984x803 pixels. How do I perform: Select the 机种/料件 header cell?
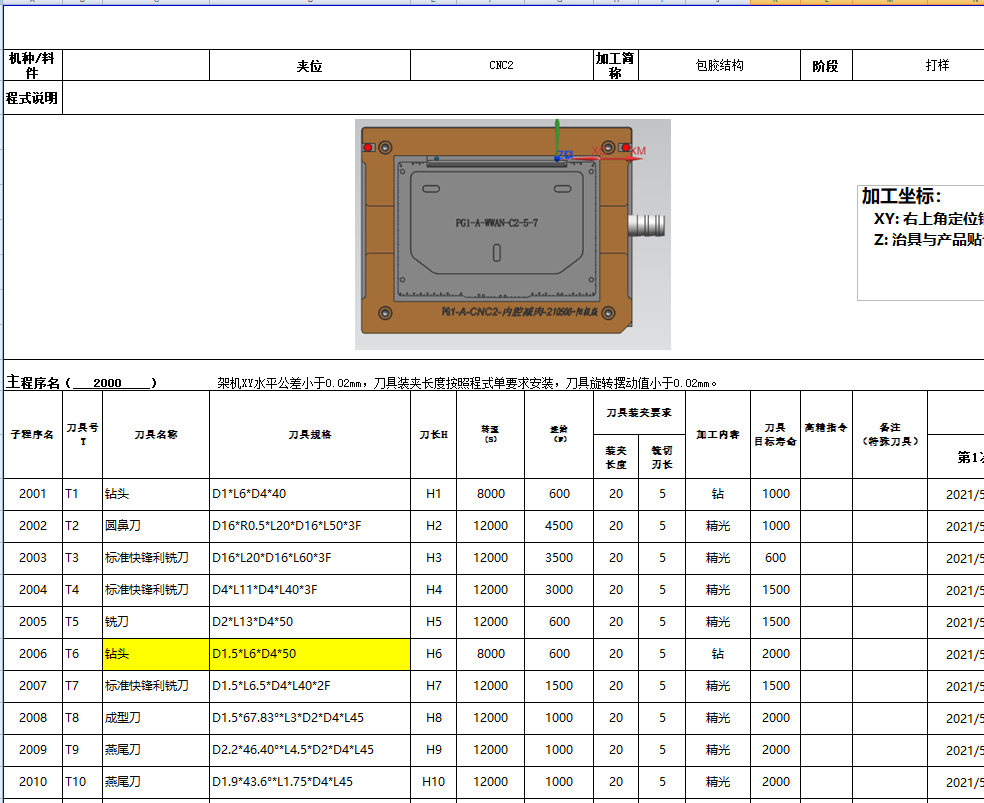coord(32,64)
